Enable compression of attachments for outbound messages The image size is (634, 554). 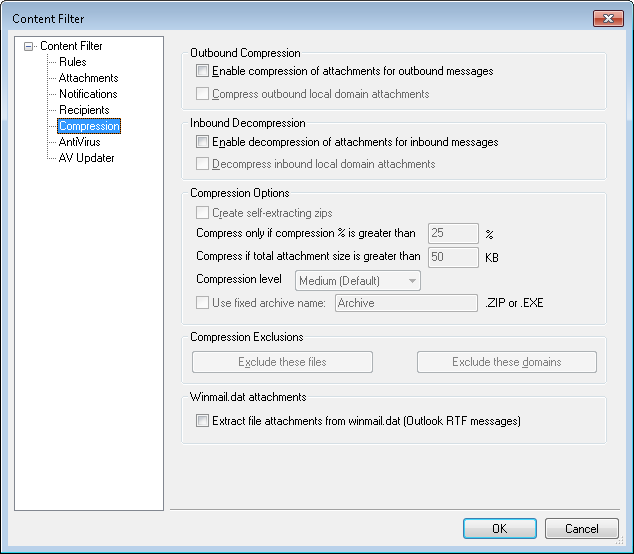[203, 72]
